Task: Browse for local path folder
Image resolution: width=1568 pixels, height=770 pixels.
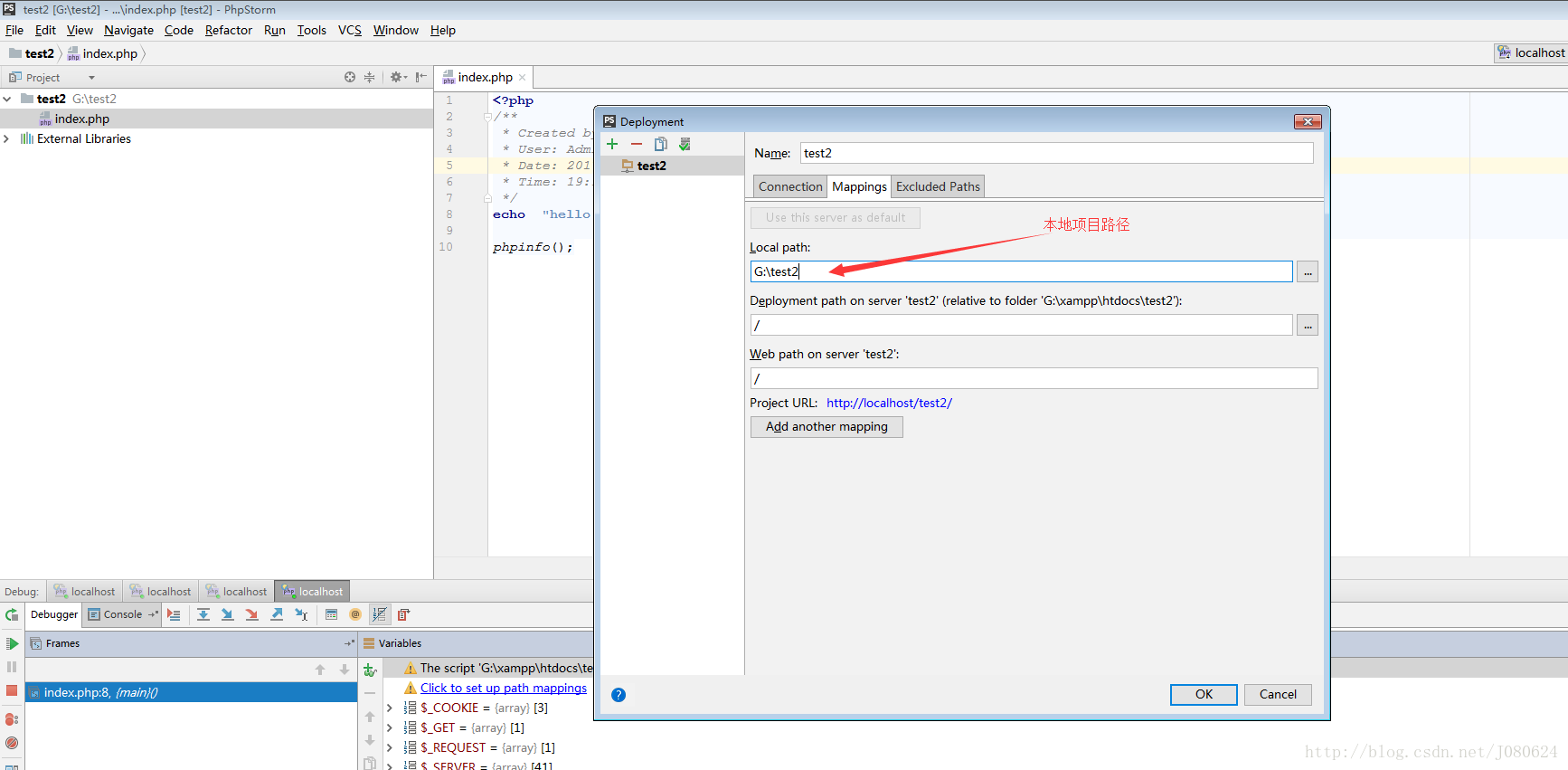Action: (1308, 271)
